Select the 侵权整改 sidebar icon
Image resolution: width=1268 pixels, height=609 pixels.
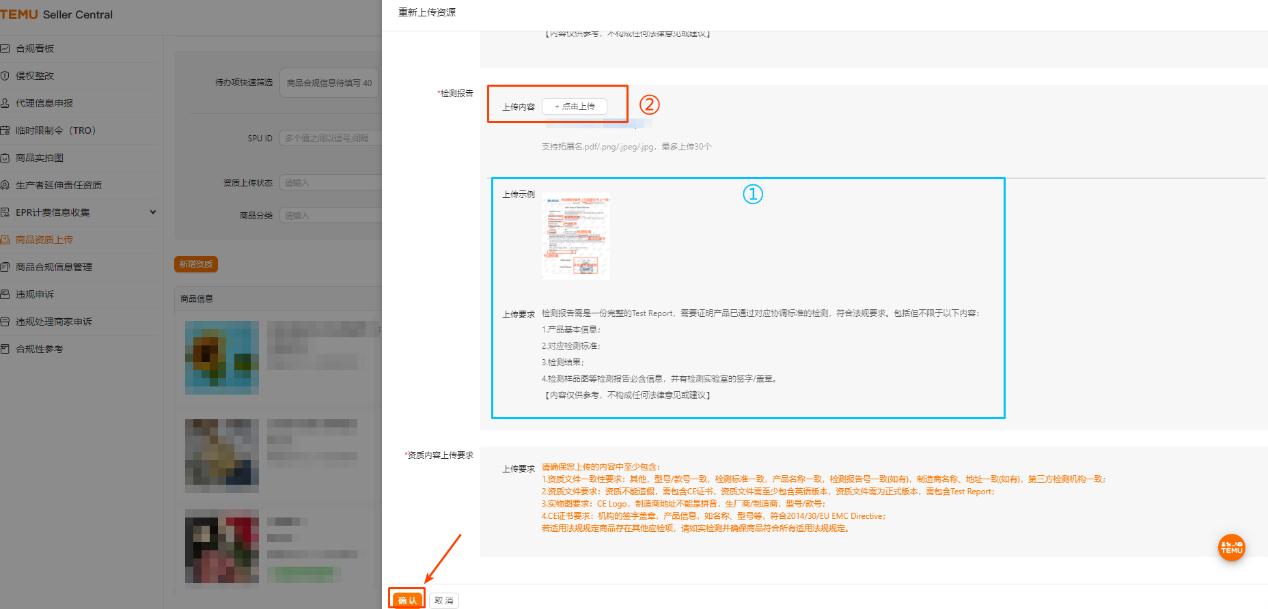pos(13,75)
